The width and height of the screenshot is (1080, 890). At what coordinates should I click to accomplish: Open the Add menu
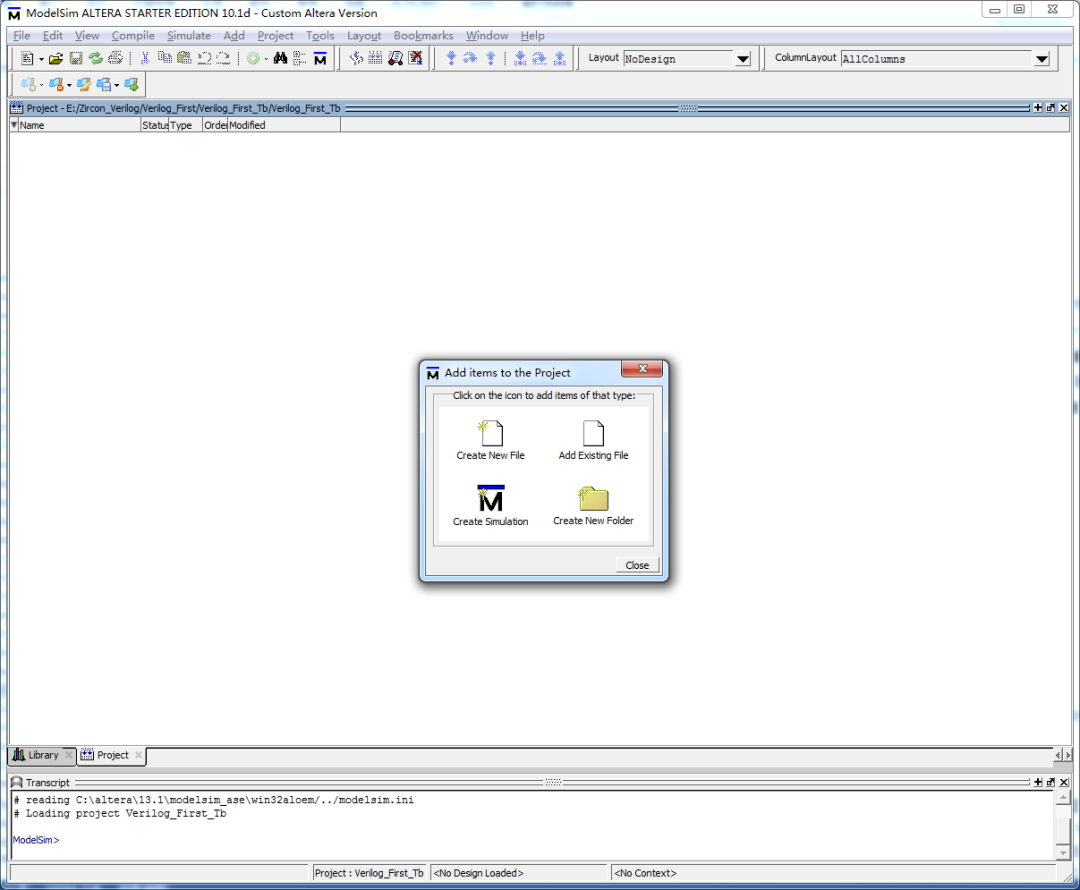pyautogui.click(x=234, y=35)
